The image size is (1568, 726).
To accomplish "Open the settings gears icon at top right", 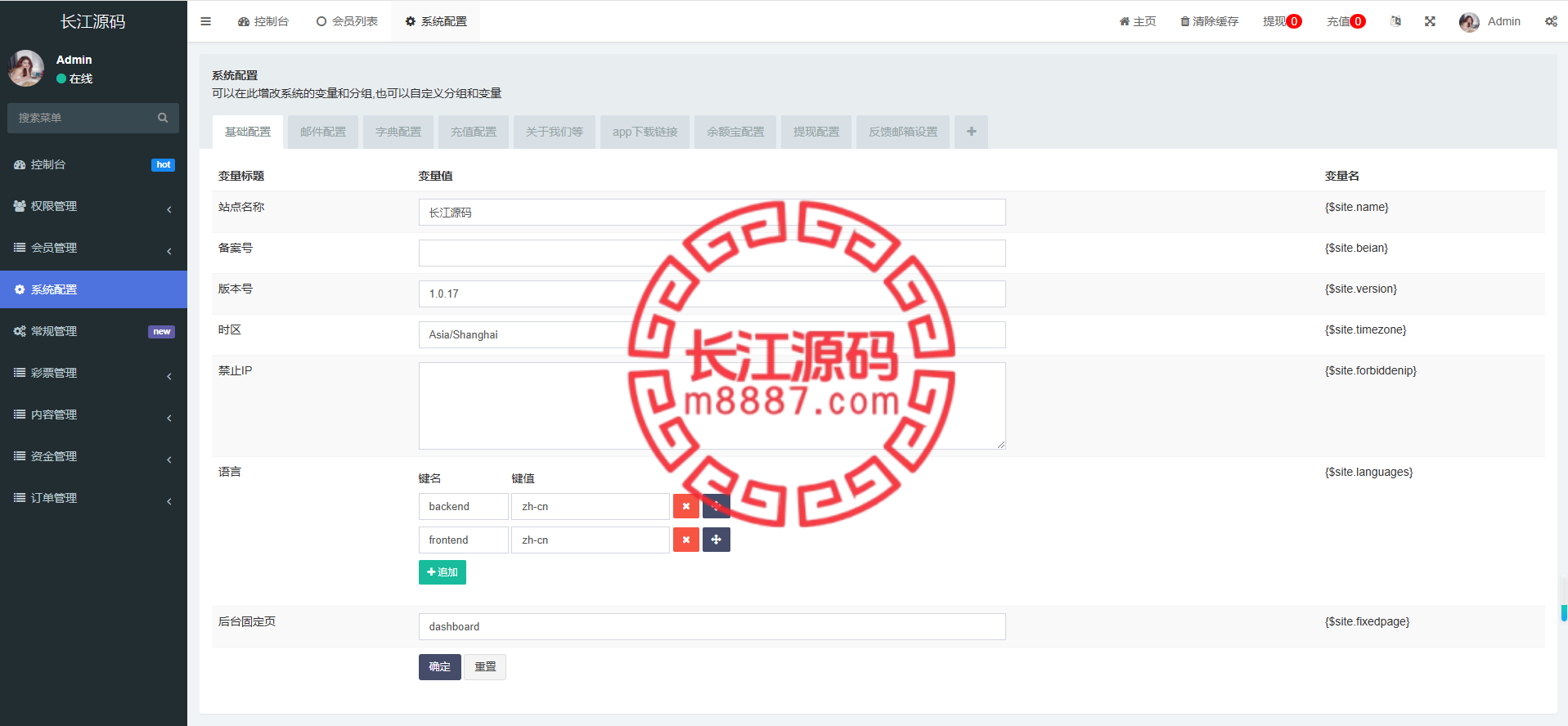I will tap(1551, 21).
